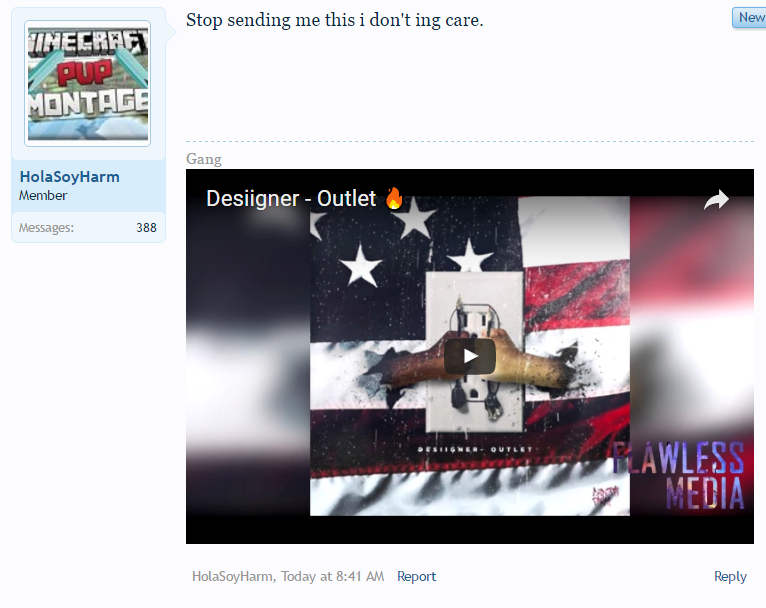Click the post text 'Stop sending me this'
This screenshot has height=608, width=766.
pos(270,20)
